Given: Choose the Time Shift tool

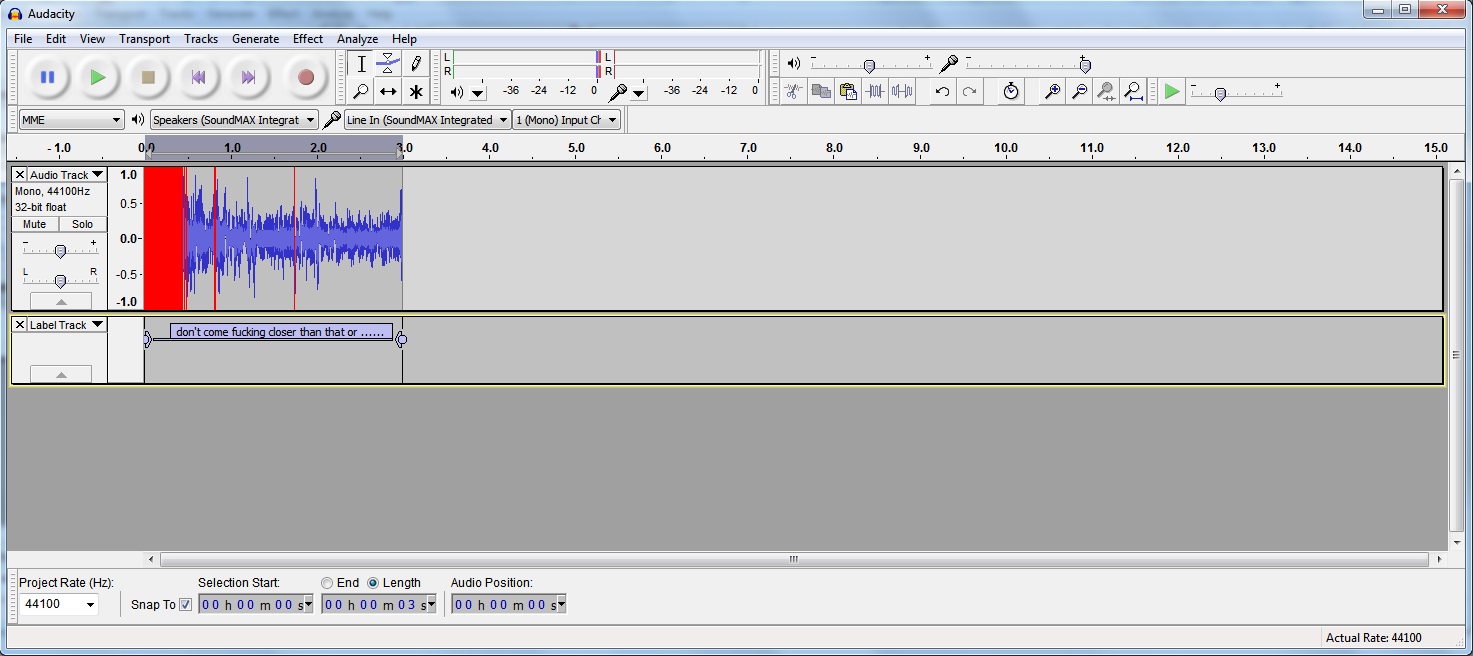Looking at the screenshot, I should [x=388, y=92].
